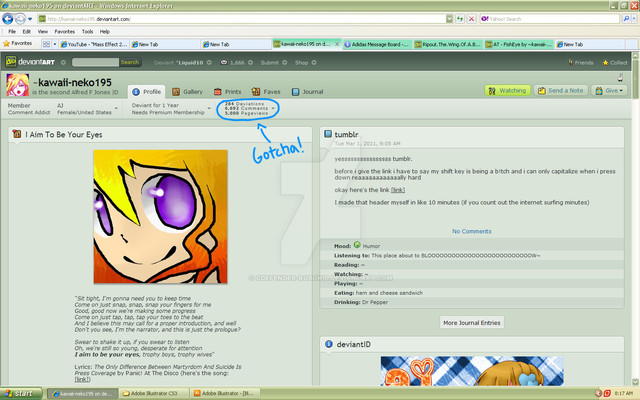
Task: Open the Help menu
Action: pos(105,31)
